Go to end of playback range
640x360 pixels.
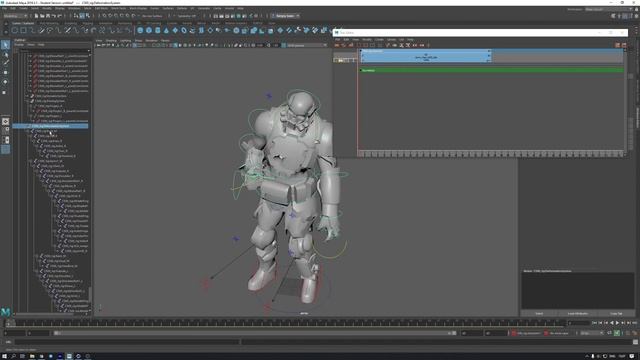pos(634,323)
